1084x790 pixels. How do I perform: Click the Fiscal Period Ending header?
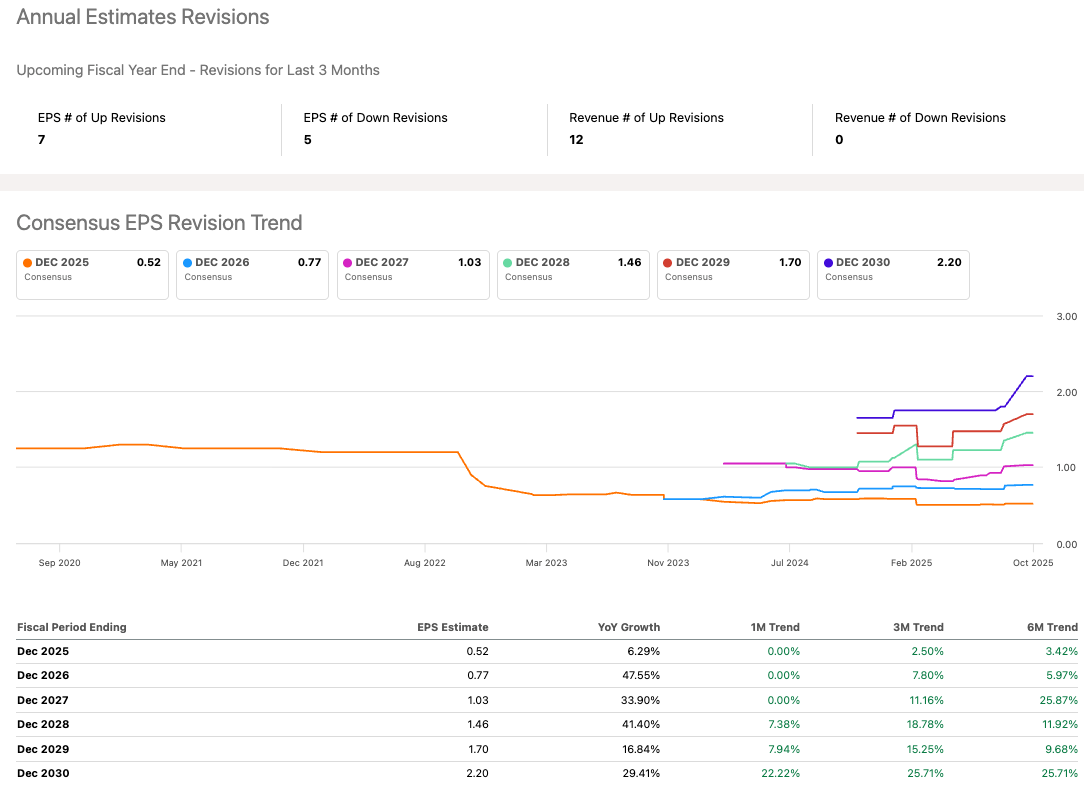(72, 627)
